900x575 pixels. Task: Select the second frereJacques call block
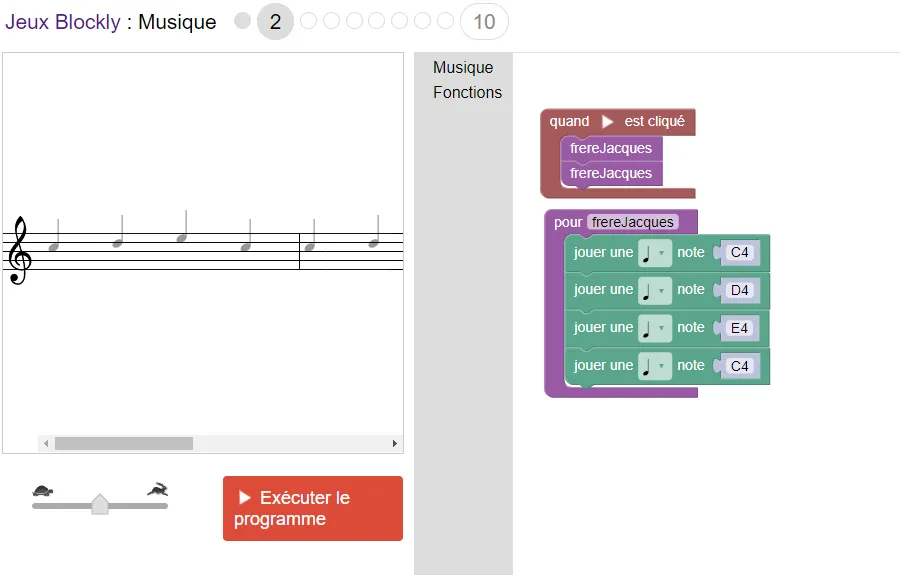pyautogui.click(x=610, y=173)
